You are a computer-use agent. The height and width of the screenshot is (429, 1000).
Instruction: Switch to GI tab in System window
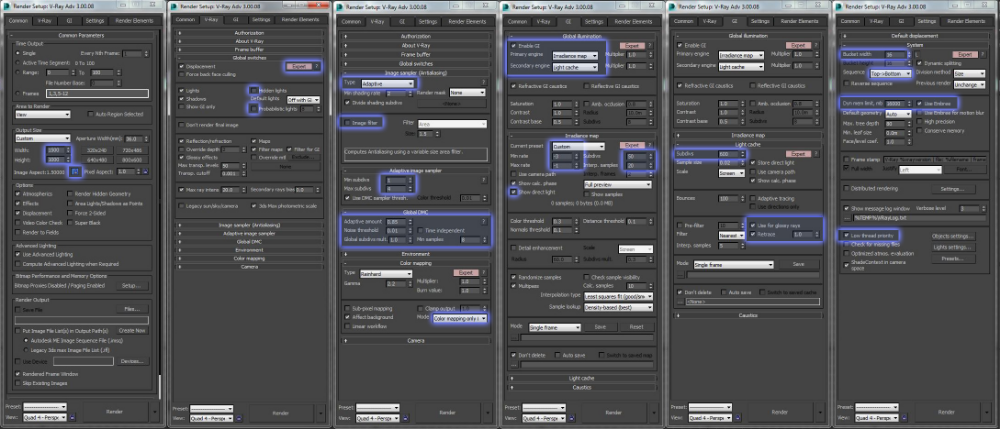(902, 21)
